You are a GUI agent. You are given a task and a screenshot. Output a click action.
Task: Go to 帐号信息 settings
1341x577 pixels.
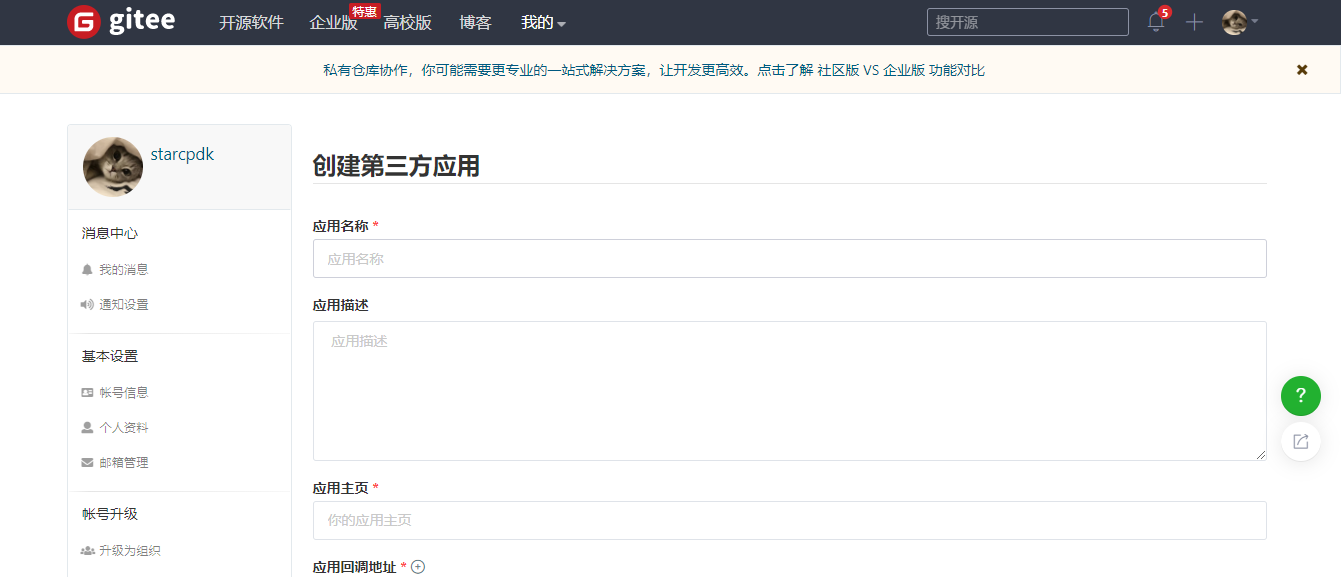point(123,393)
